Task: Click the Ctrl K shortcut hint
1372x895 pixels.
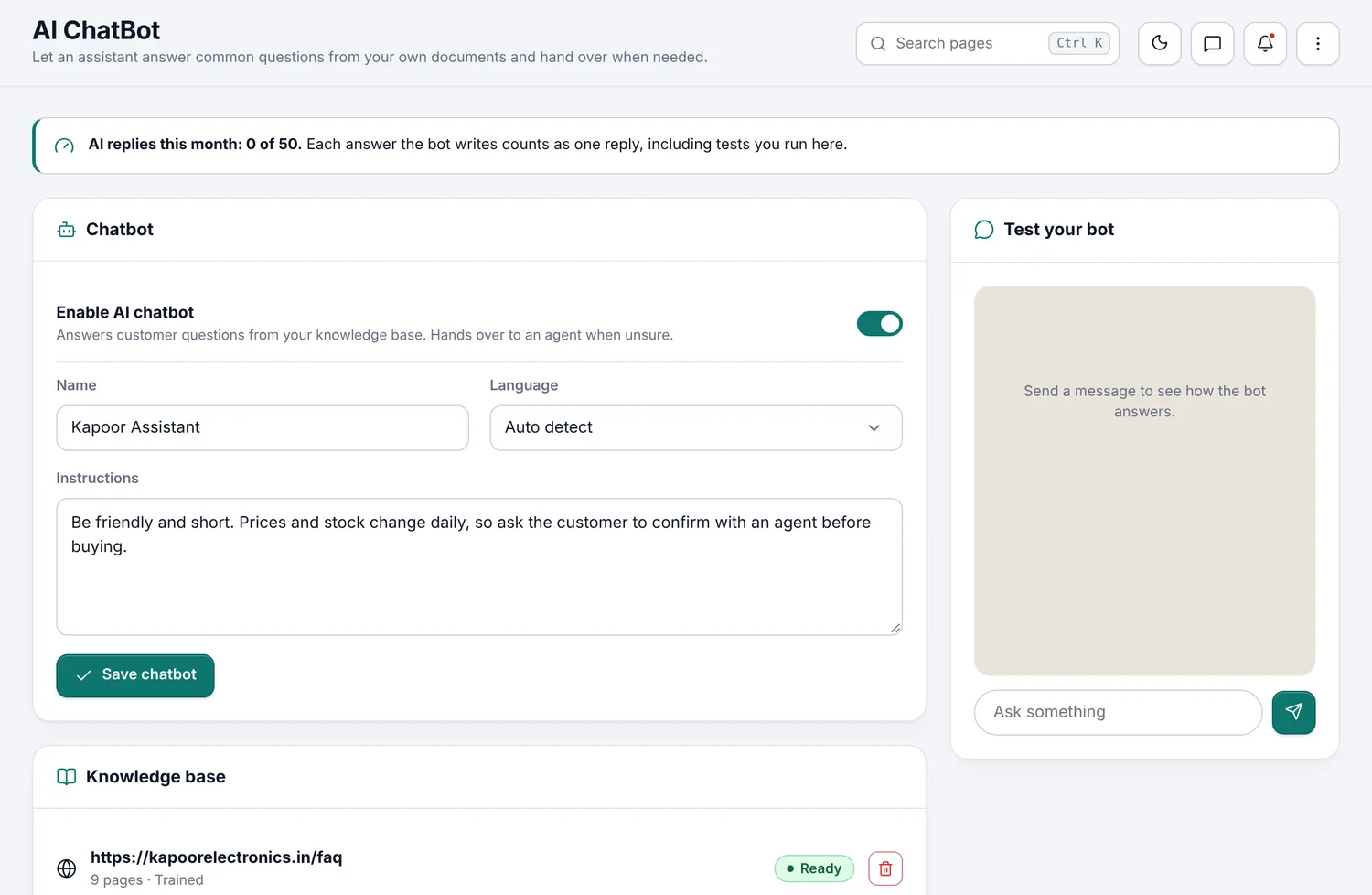Action: [x=1079, y=43]
